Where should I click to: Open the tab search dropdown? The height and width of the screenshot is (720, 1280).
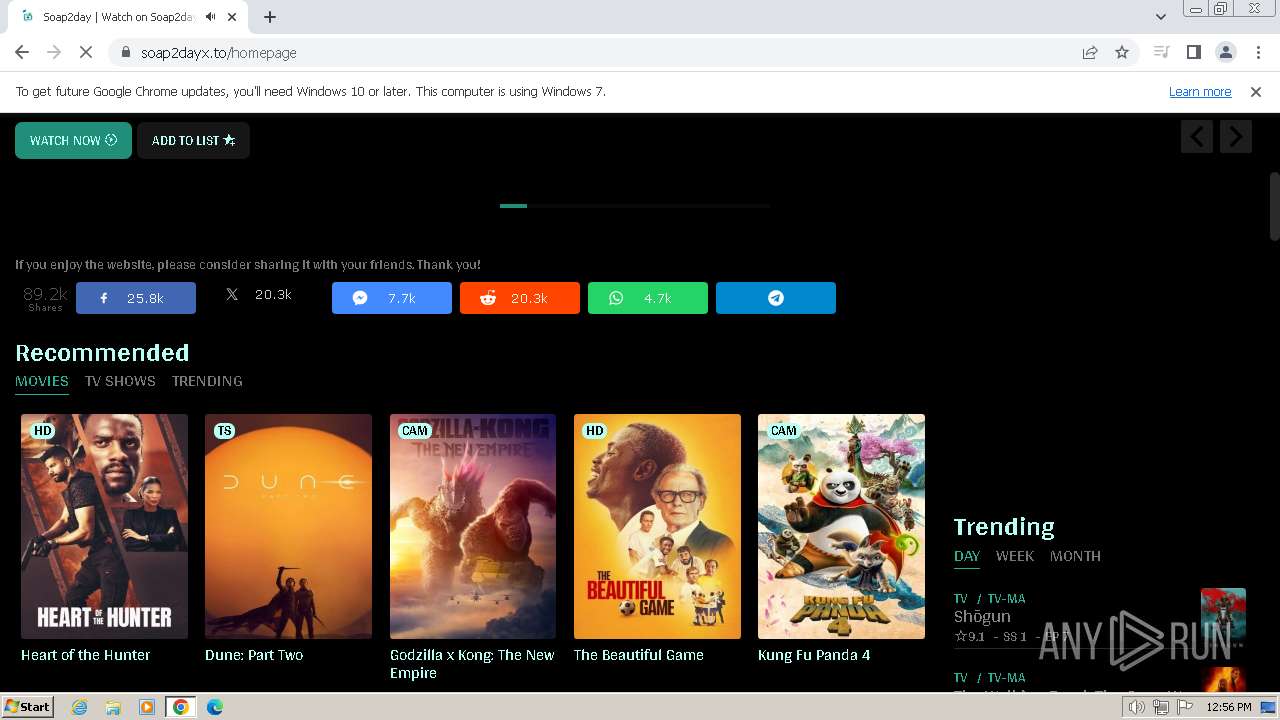pos(1160,17)
